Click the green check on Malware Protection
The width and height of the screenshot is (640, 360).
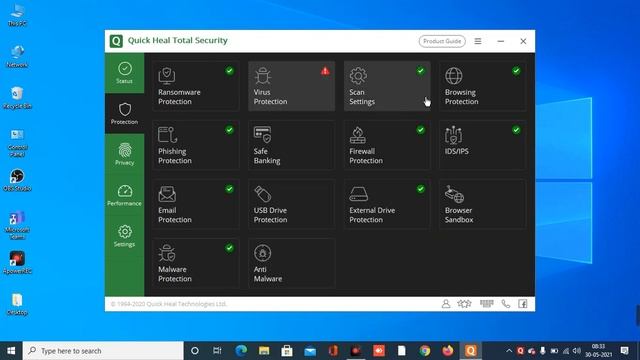point(229,248)
